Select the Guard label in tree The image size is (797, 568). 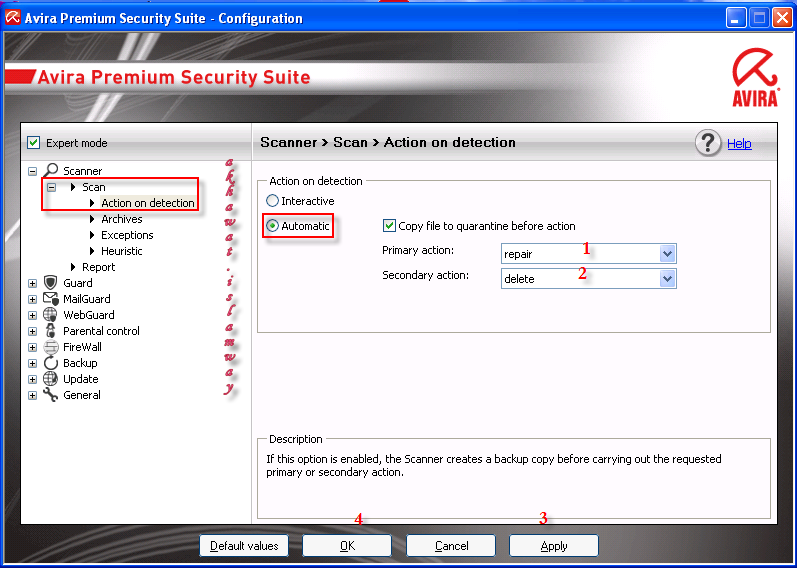(77, 283)
